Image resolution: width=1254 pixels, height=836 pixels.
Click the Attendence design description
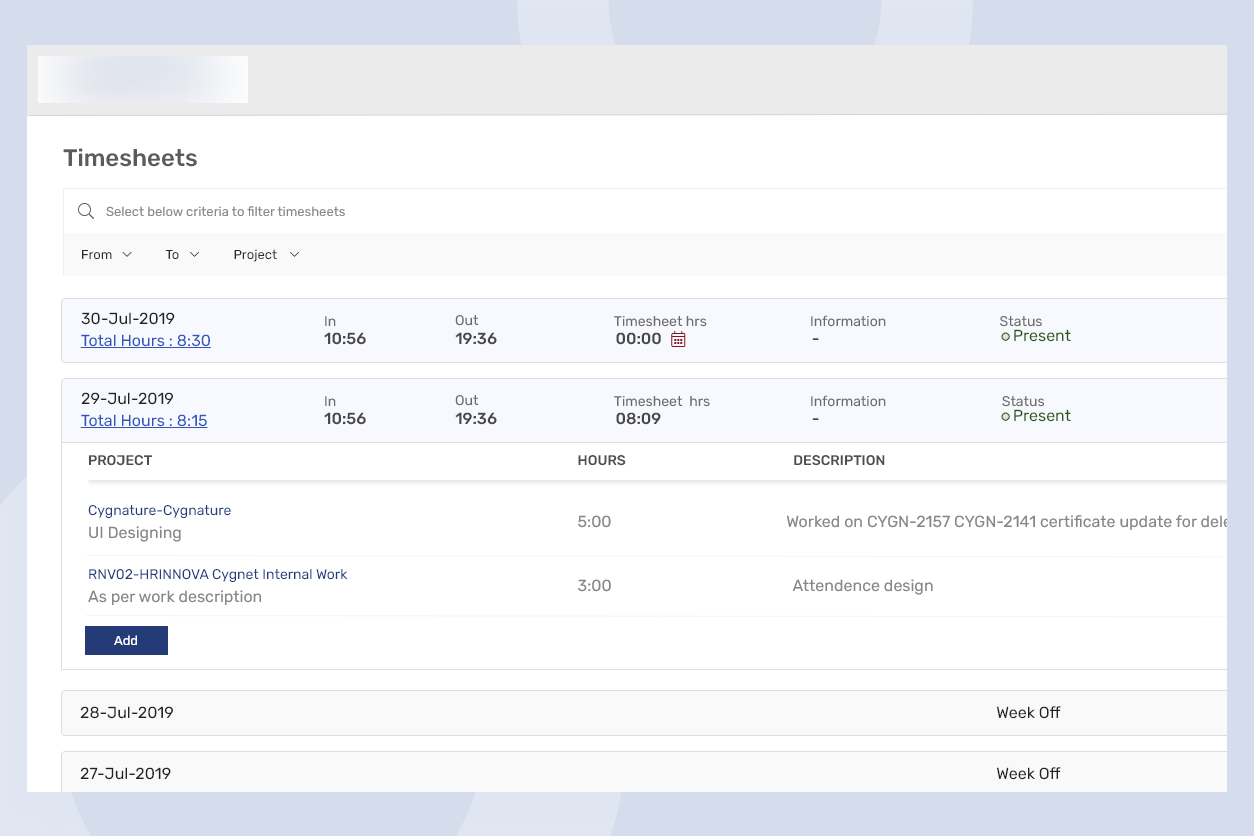[x=862, y=586]
